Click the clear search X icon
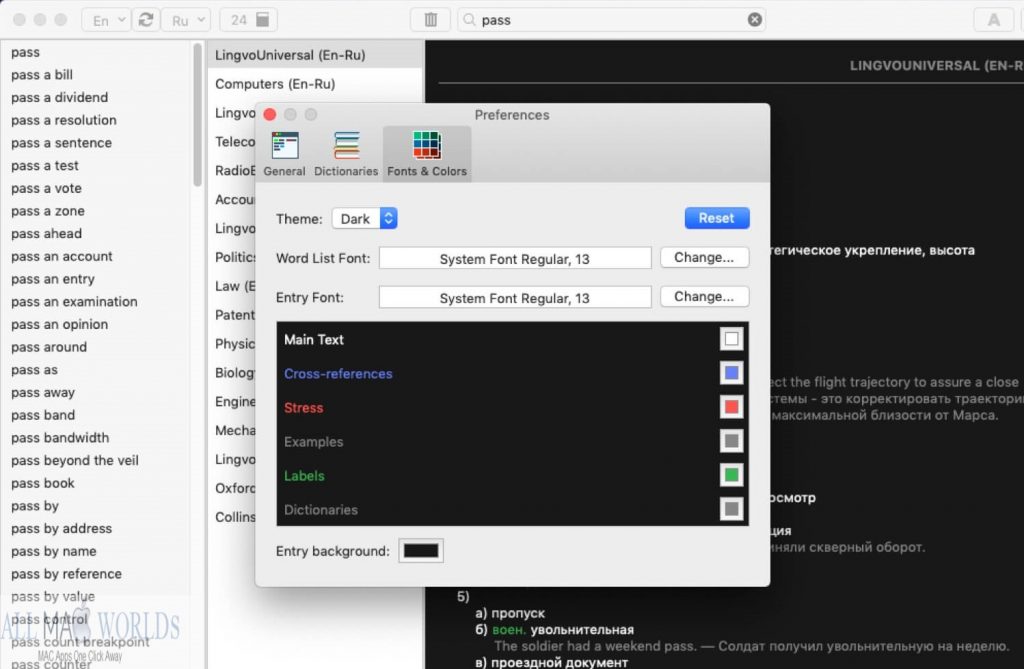The image size is (1024, 669). click(754, 20)
